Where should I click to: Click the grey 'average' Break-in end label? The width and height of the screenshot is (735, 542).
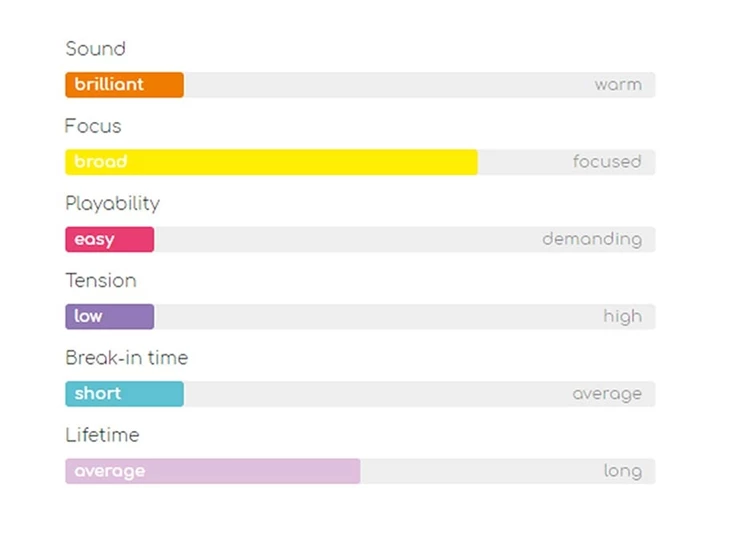[607, 394]
